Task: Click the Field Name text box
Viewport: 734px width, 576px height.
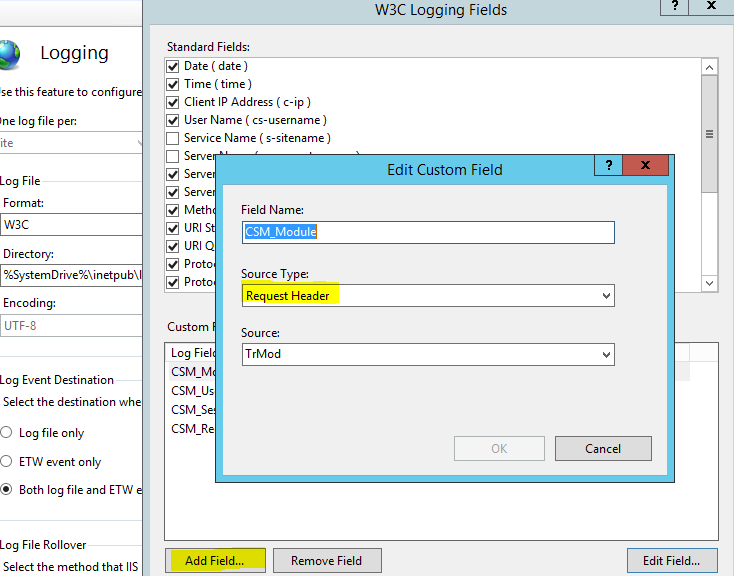Action: click(428, 232)
